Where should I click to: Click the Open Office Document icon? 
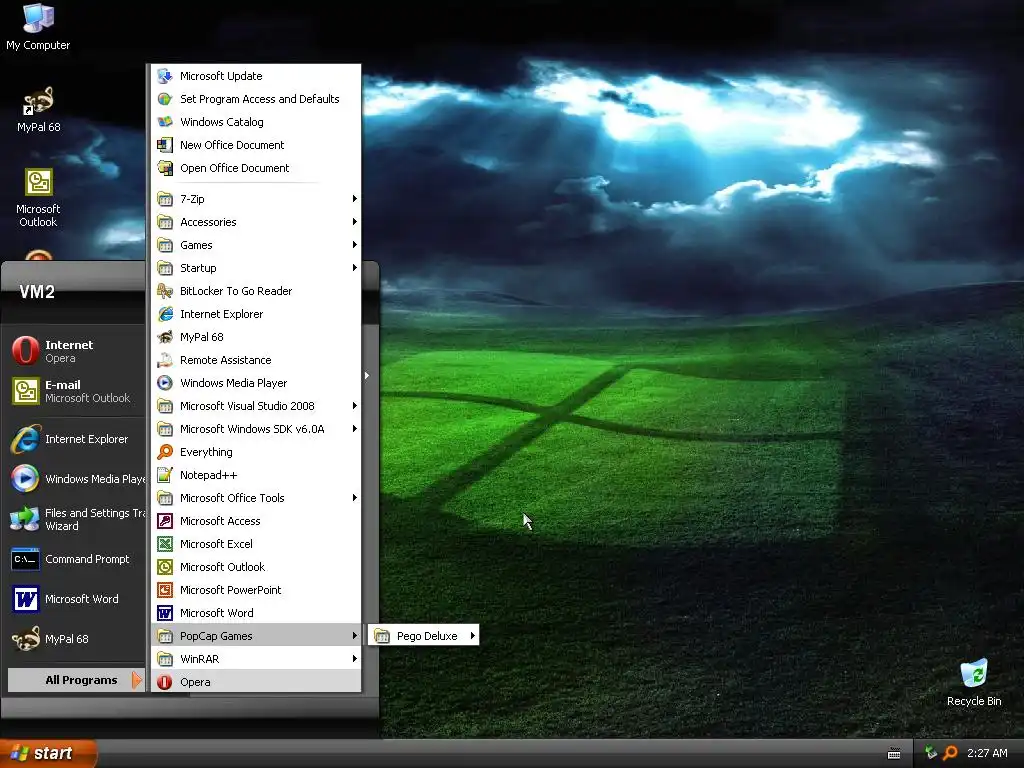coord(165,168)
